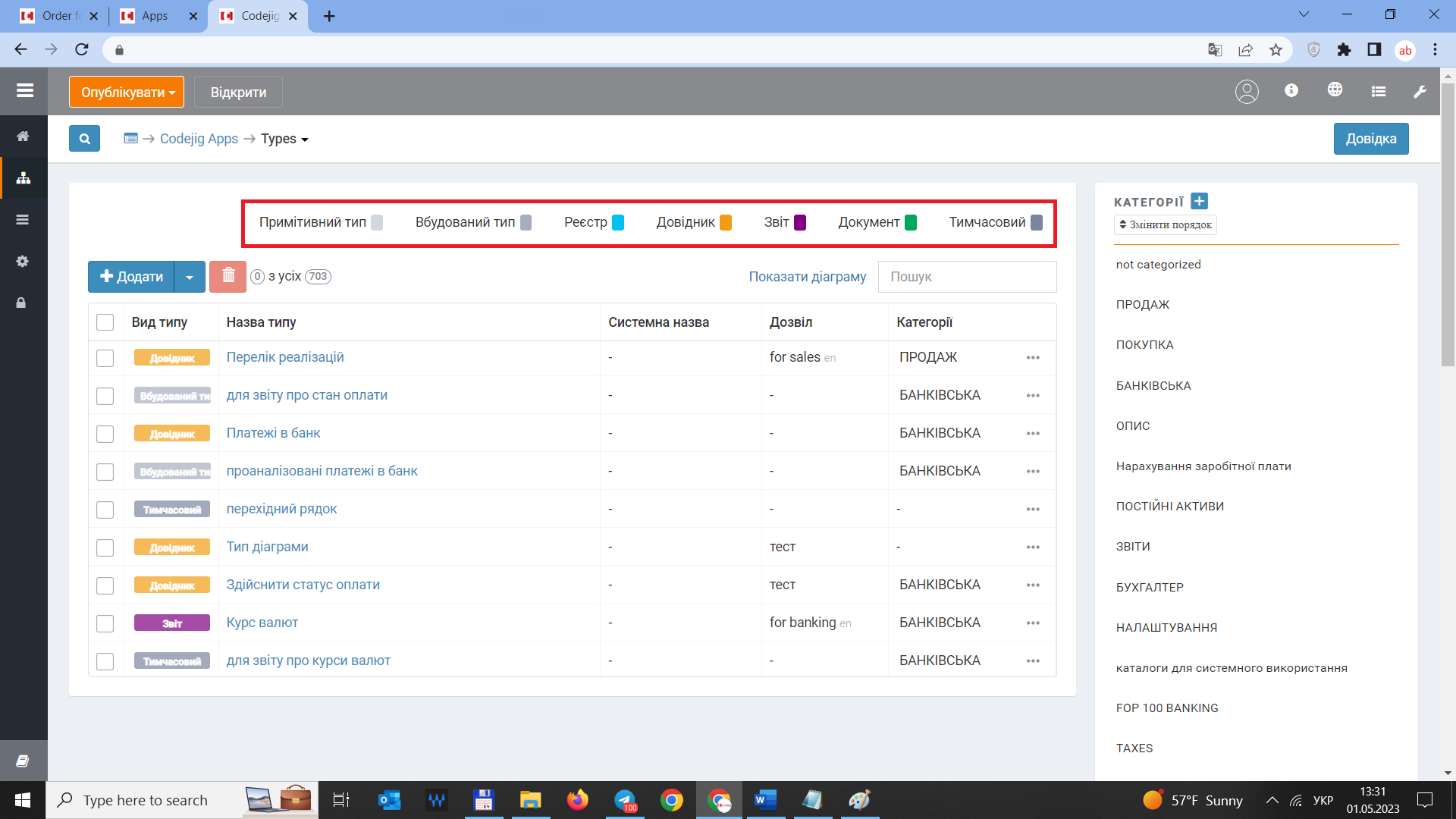Open the browser extensions puzzle icon

coord(1344,50)
